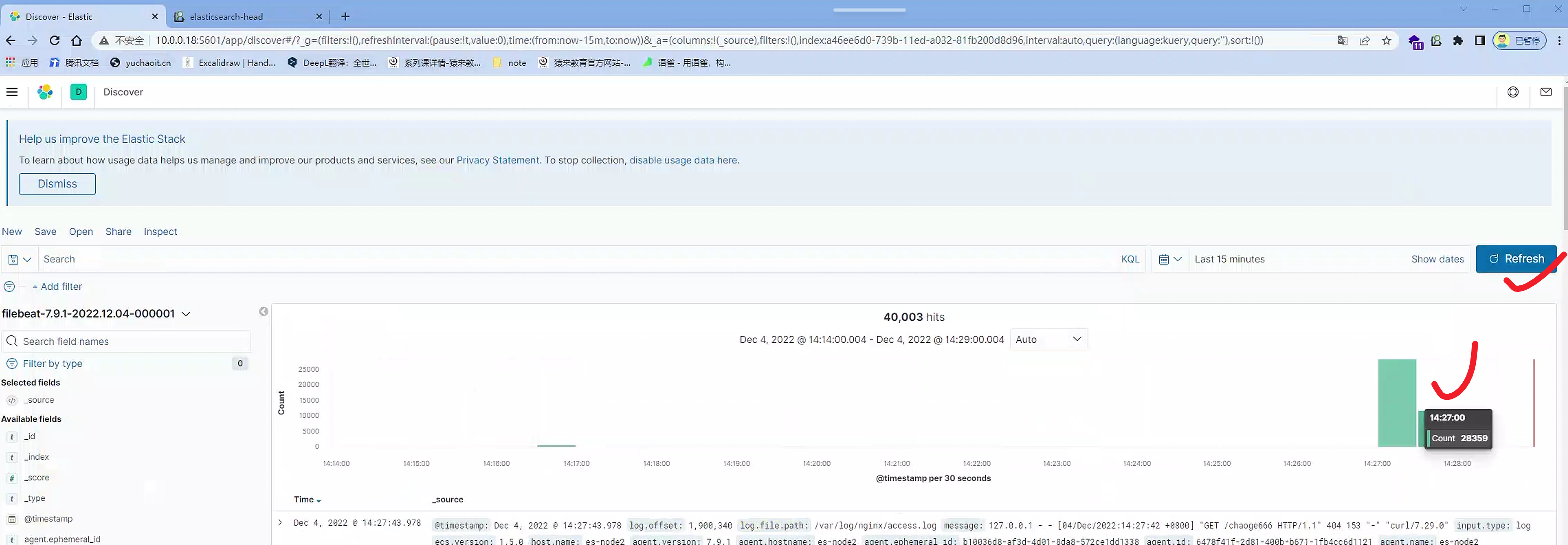
Task: Click the Inspect menu item
Action: [x=160, y=231]
